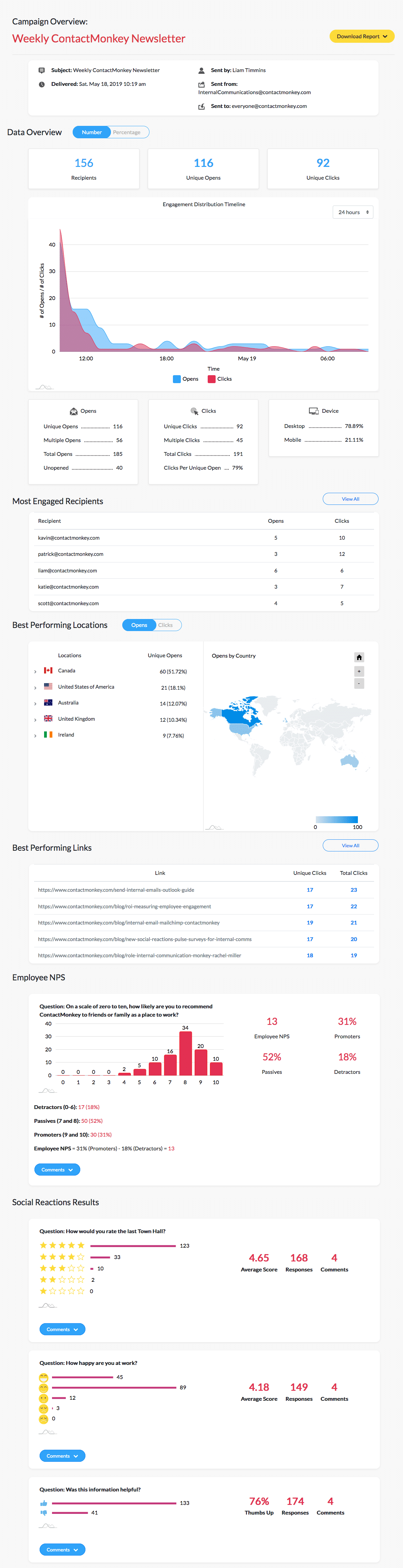Click the Opens envelope icon
The width and height of the screenshot is (403, 1568).
[x=74, y=411]
